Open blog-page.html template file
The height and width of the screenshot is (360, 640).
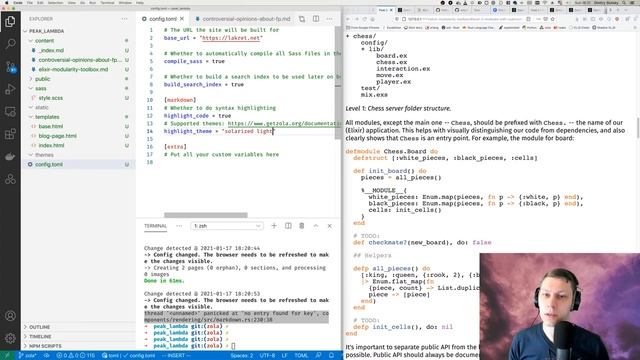[58, 136]
